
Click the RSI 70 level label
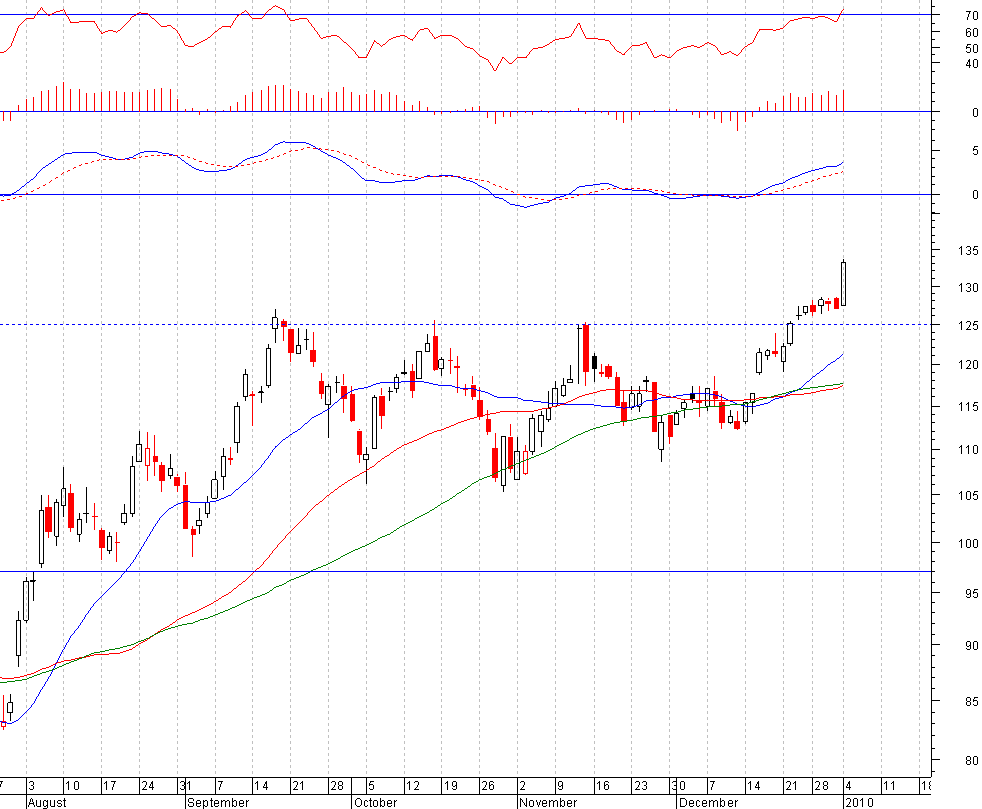(971, 16)
